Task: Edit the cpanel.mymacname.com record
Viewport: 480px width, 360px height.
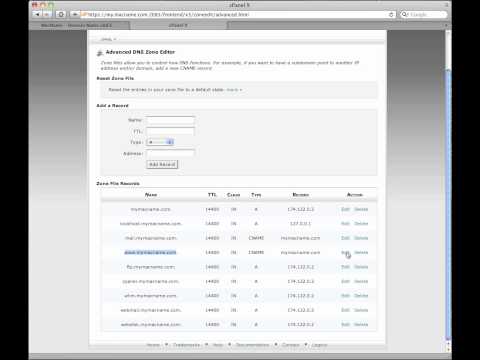Action: (x=345, y=281)
